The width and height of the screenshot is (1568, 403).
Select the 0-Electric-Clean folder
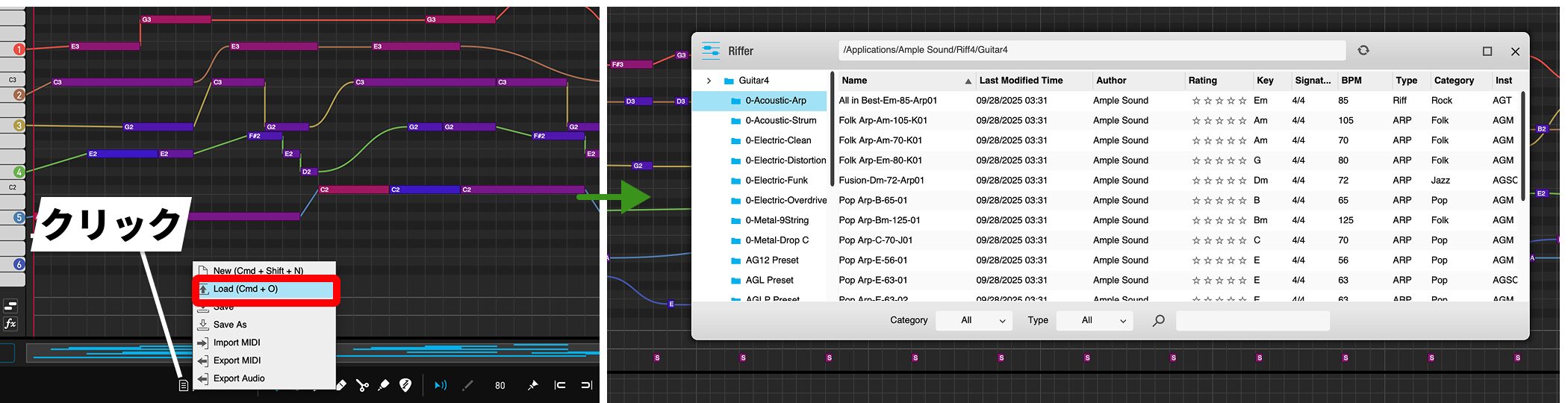click(760, 141)
